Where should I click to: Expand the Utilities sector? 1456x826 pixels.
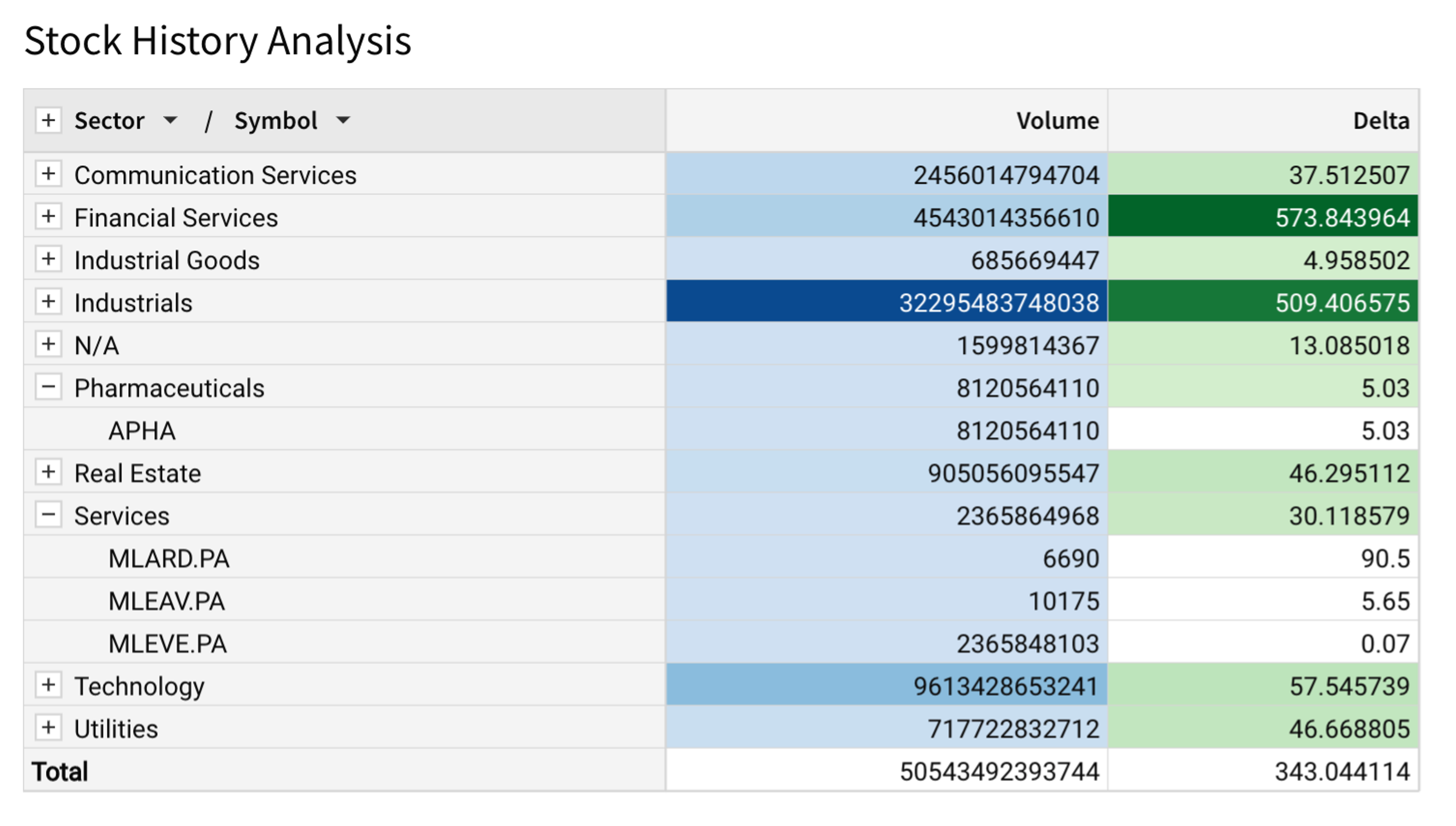(x=48, y=727)
